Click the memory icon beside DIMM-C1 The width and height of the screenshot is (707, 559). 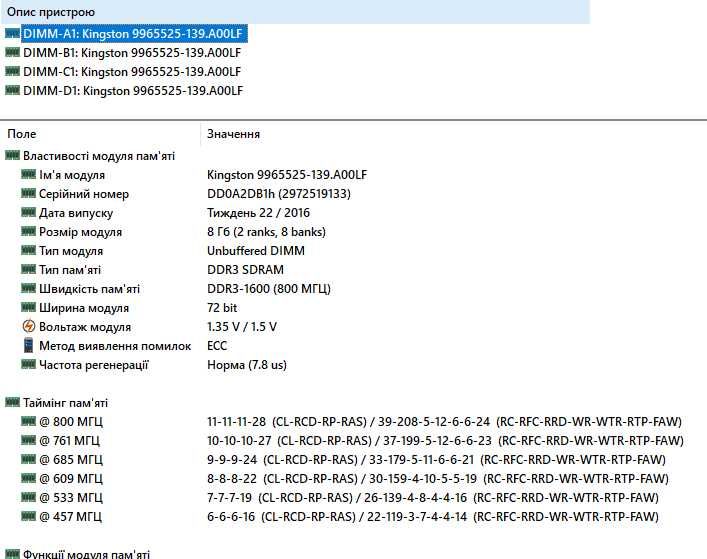coord(13,71)
